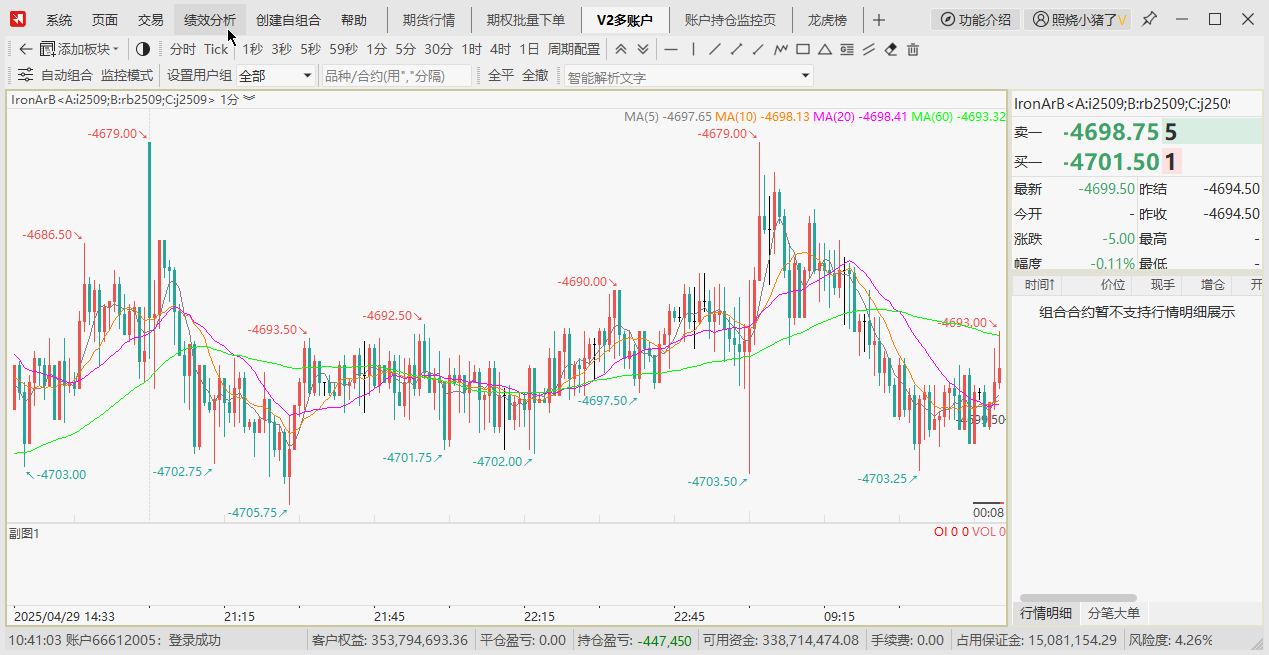Click the trash bin delete-drawings icon
Viewport: 1269px width, 655px height.
[x=913, y=49]
